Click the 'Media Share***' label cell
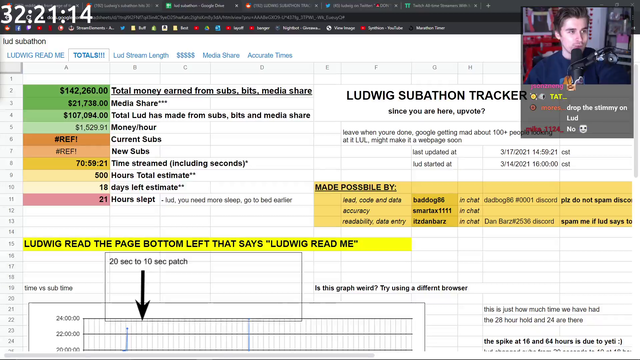The width and height of the screenshot is (640, 360). 139,103
